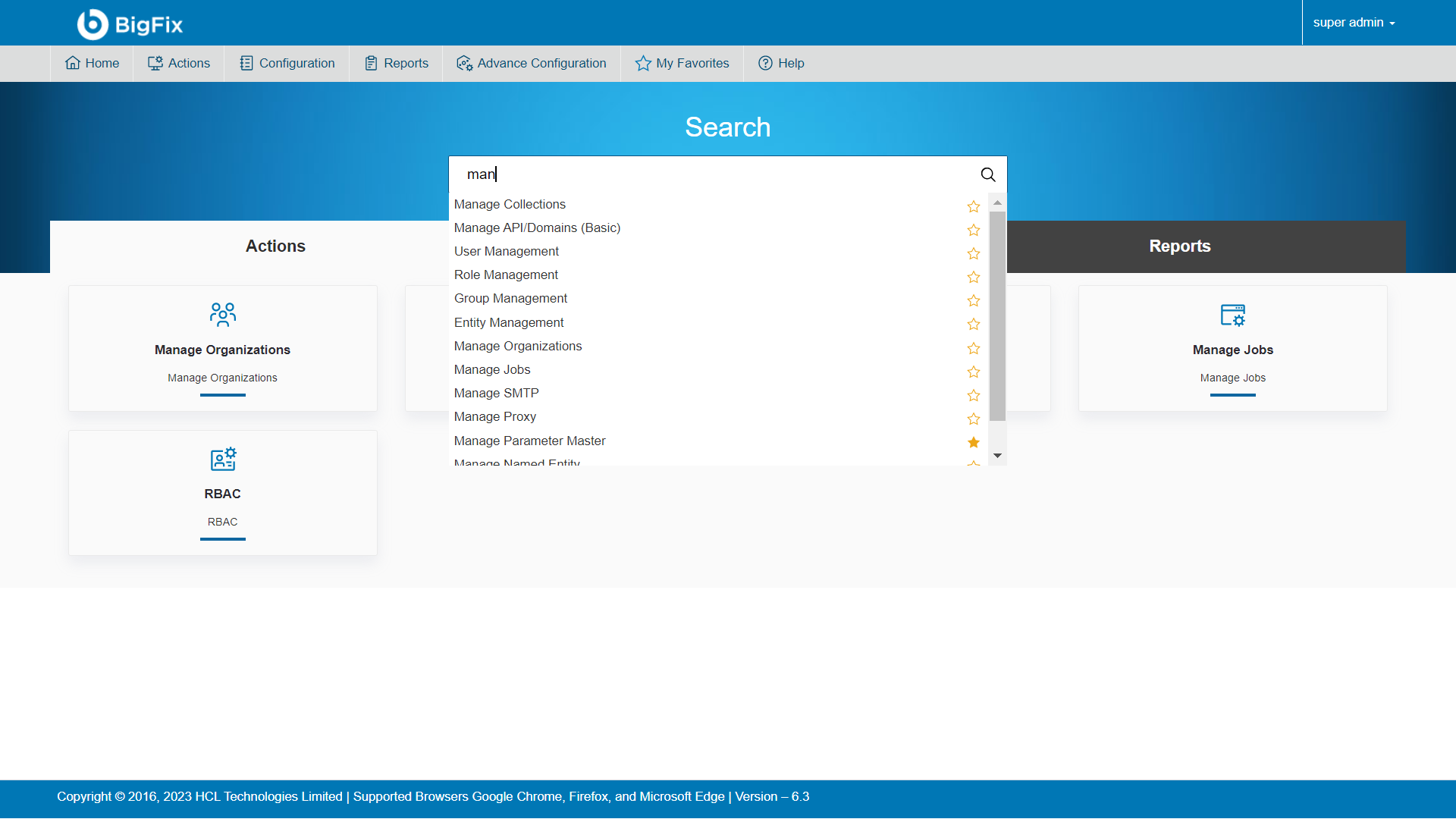The width and height of the screenshot is (1456, 819).
Task: Click the suggestion list scroll down arrow
Action: point(997,456)
